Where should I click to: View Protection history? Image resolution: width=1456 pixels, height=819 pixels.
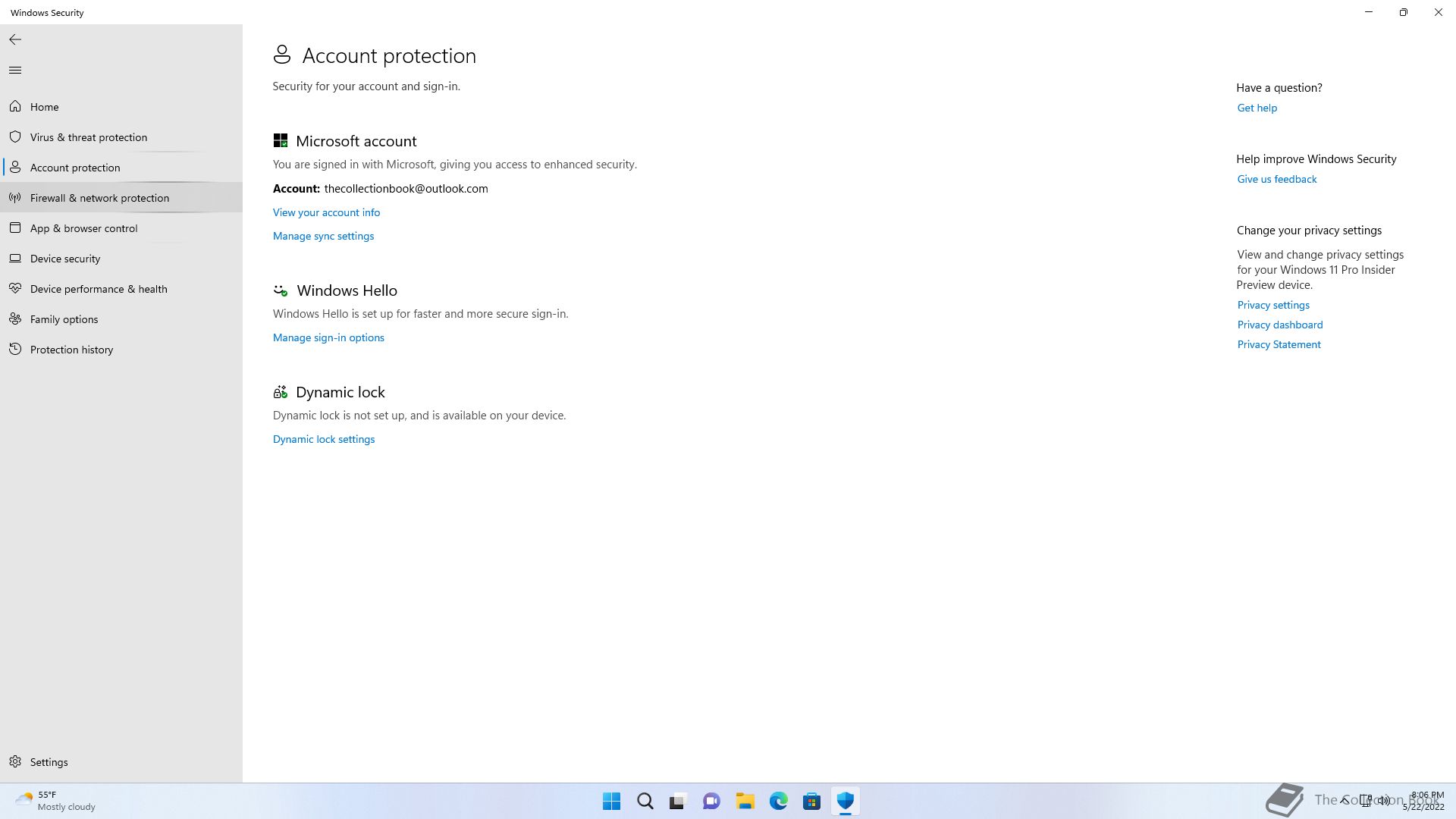121,350
